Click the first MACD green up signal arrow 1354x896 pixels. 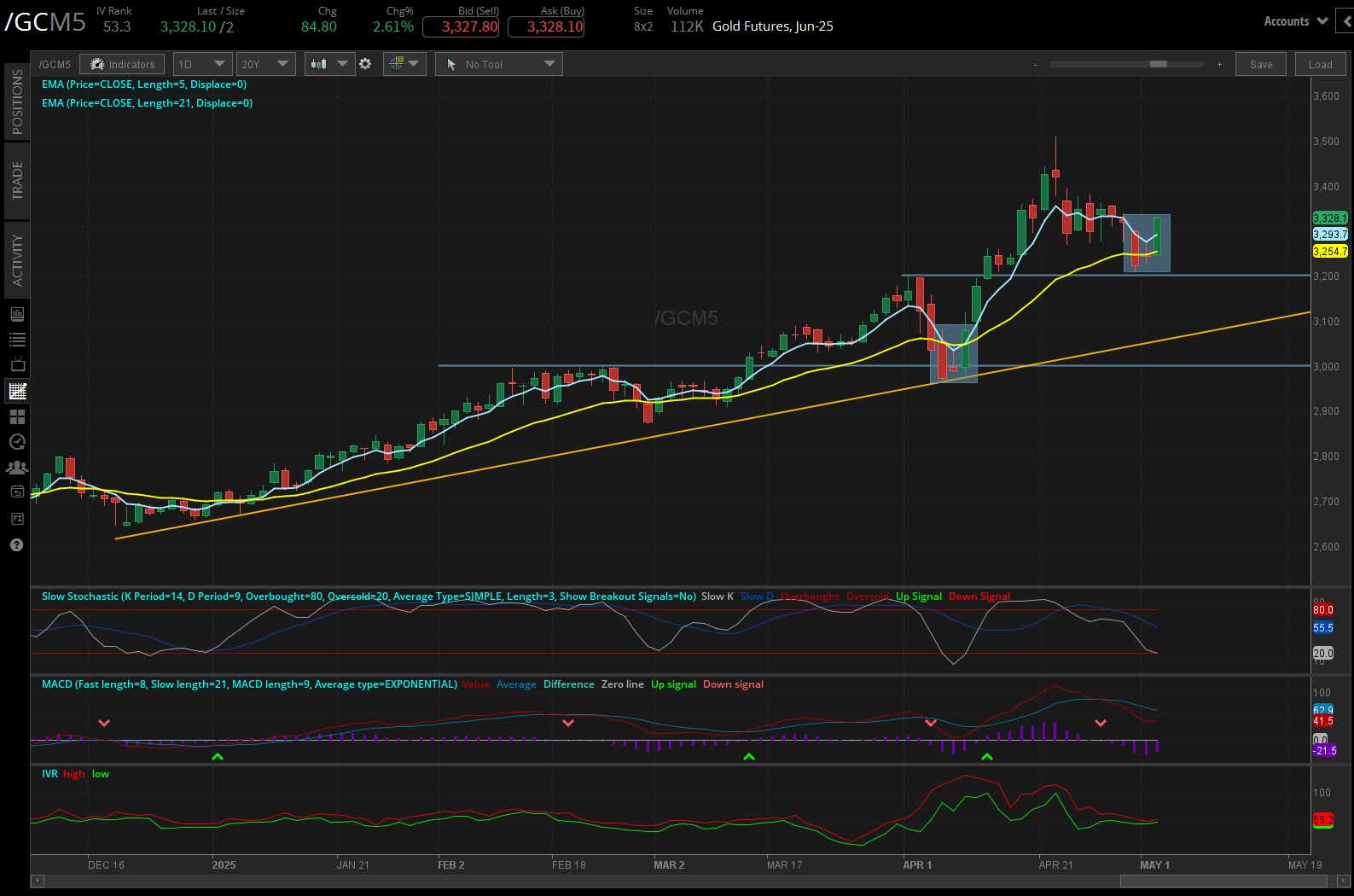point(218,756)
